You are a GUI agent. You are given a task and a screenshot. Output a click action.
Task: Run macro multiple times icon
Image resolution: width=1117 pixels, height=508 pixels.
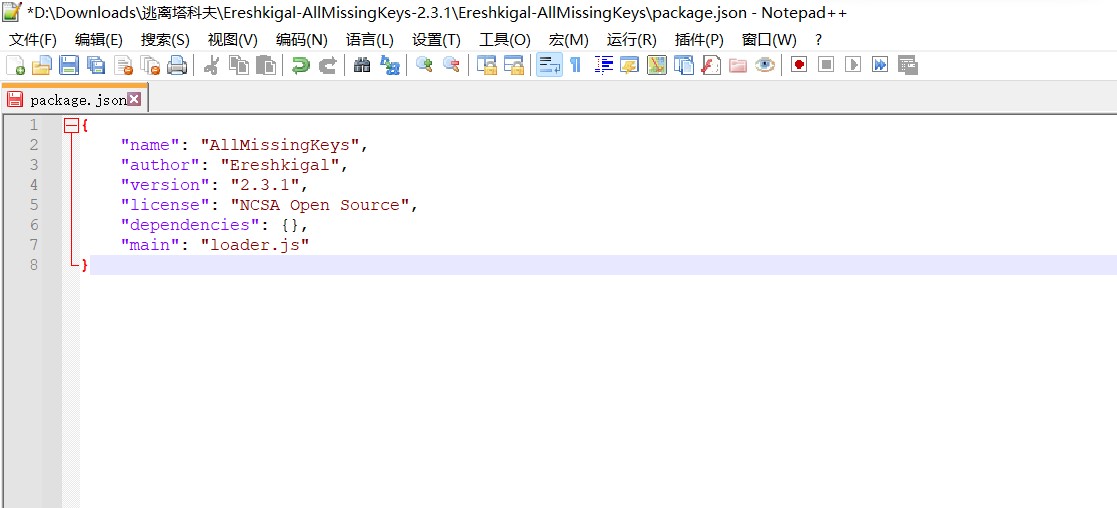pos(880,66)
